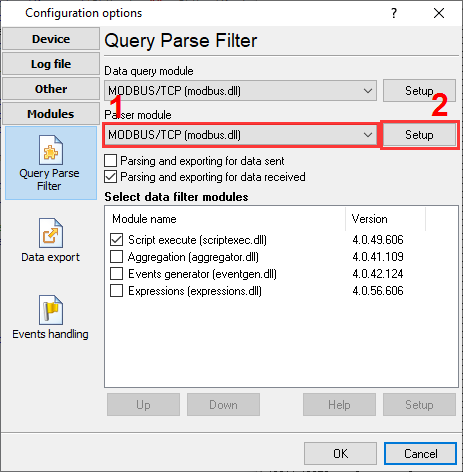This screenshot has width=463, height=472.
Task: Click Setup next to Data query module
Action: click(x=419, y=91)
